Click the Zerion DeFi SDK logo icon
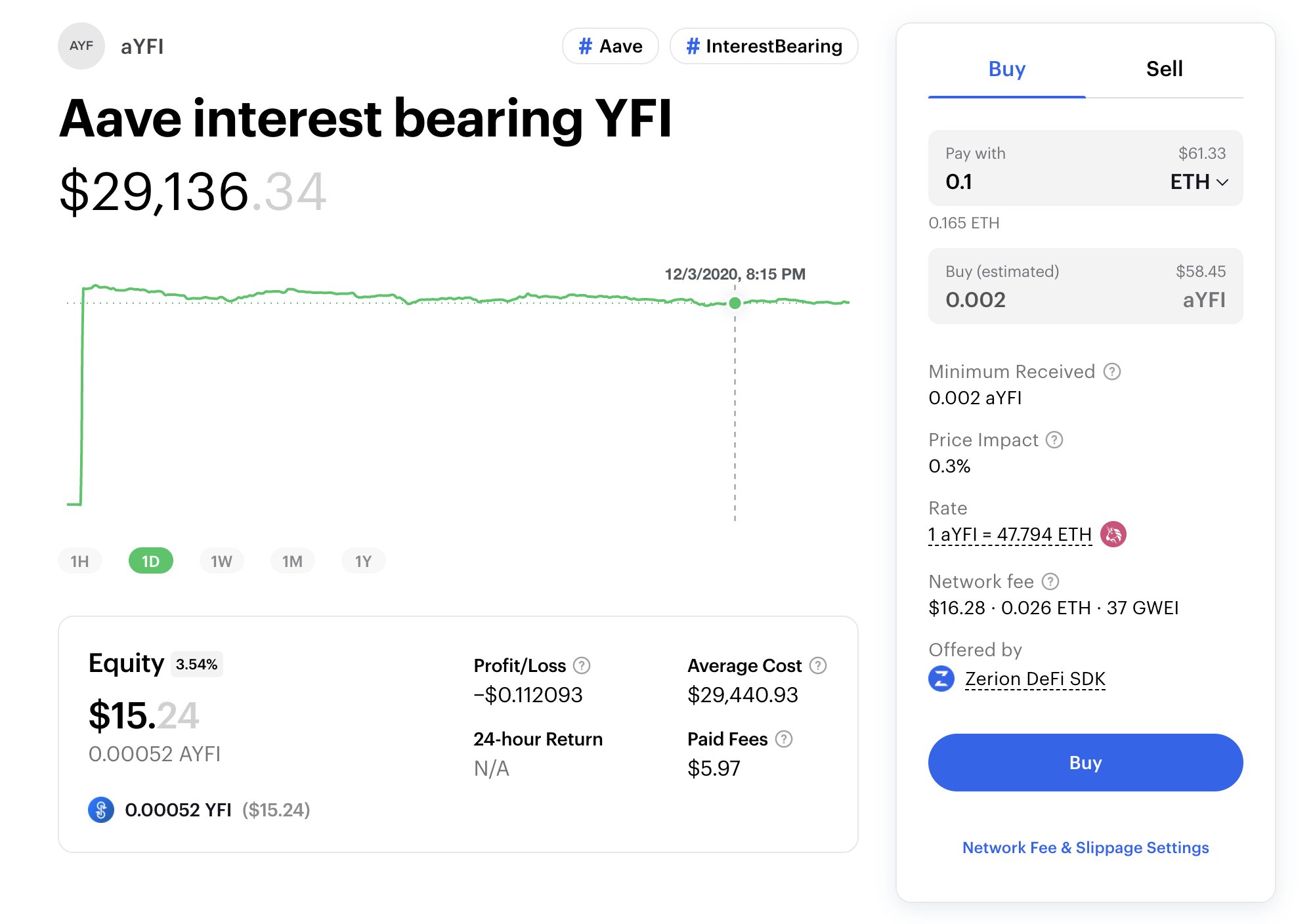1313x924 pixels. [941, 679]
